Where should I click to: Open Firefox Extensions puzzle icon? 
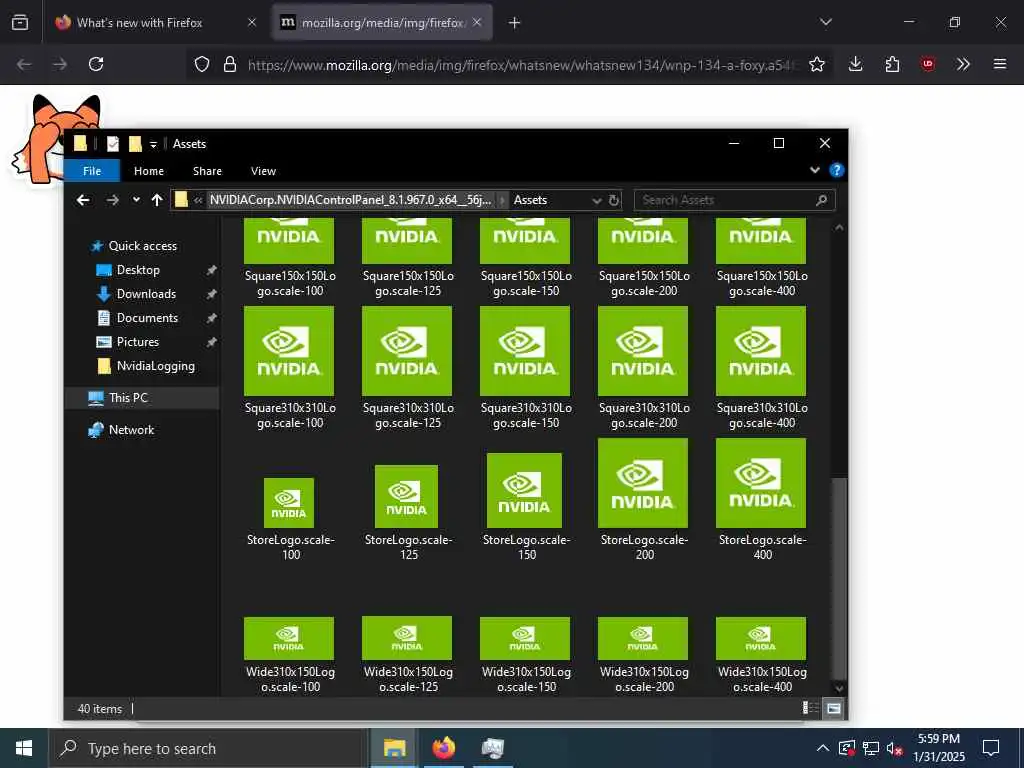pos(892,64)
